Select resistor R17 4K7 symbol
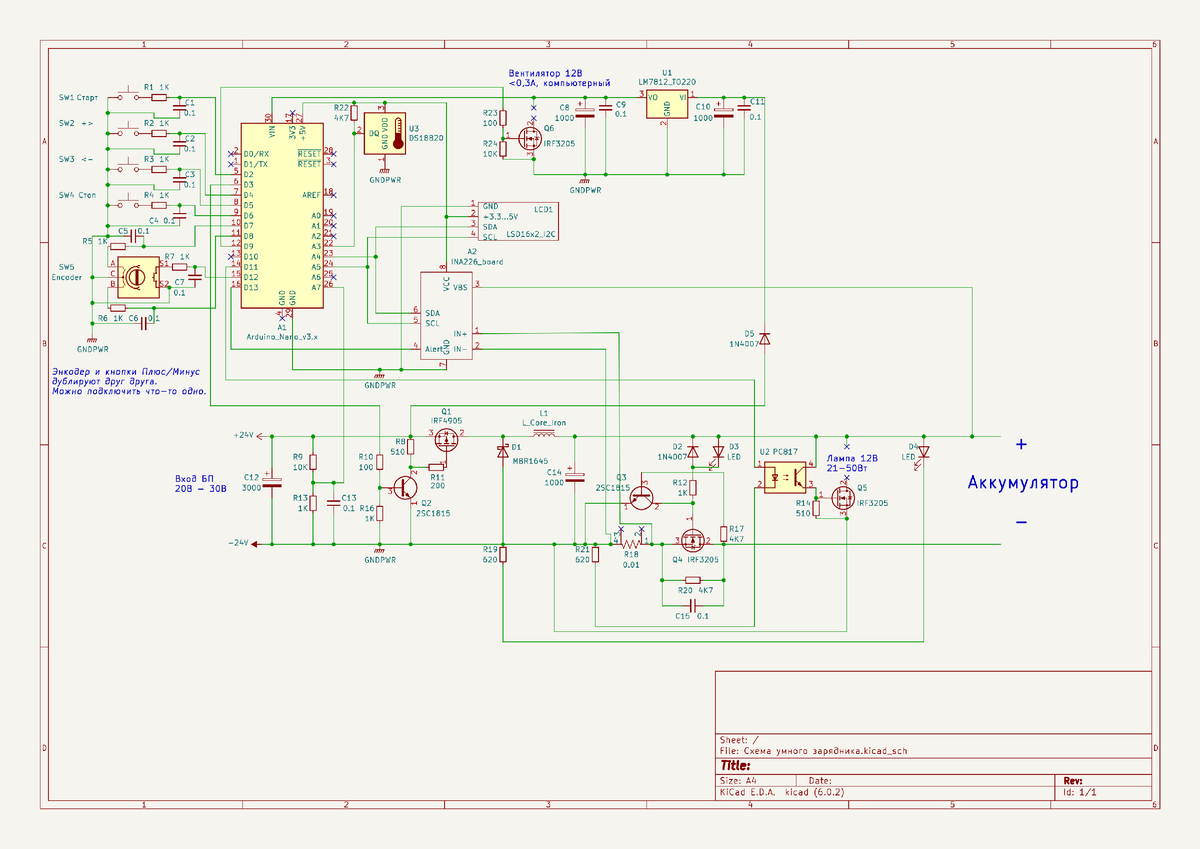1200x849 pixels. pos(723,533)
